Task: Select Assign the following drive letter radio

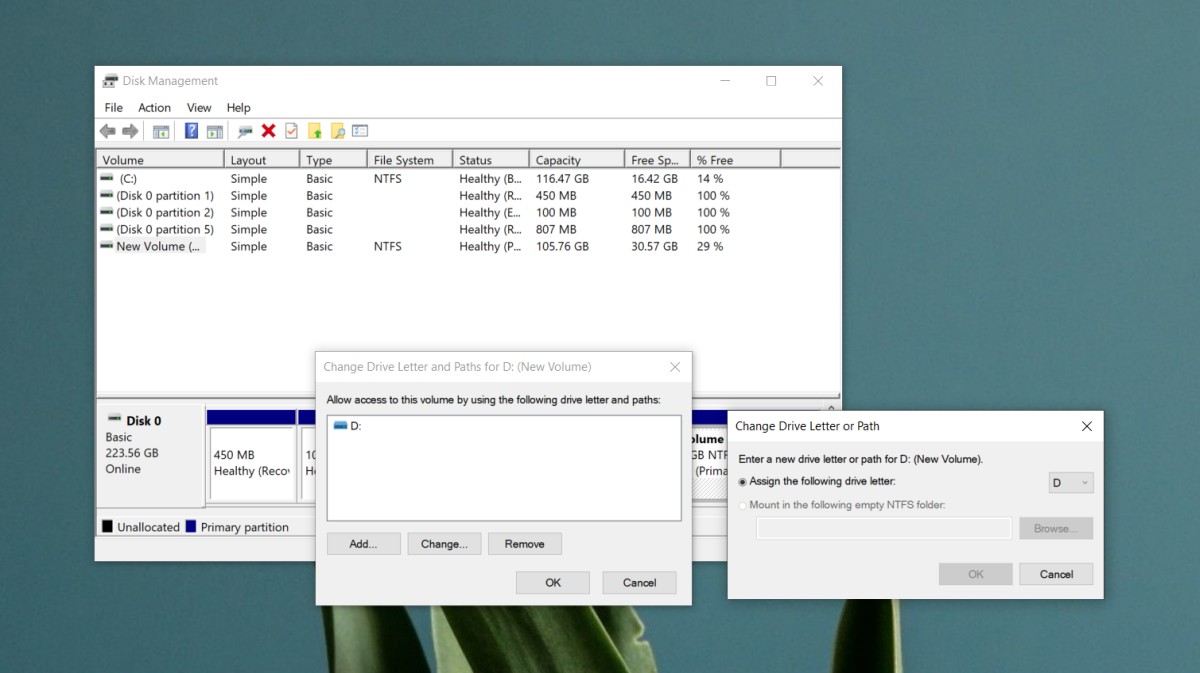Action: tap(742, 482)
